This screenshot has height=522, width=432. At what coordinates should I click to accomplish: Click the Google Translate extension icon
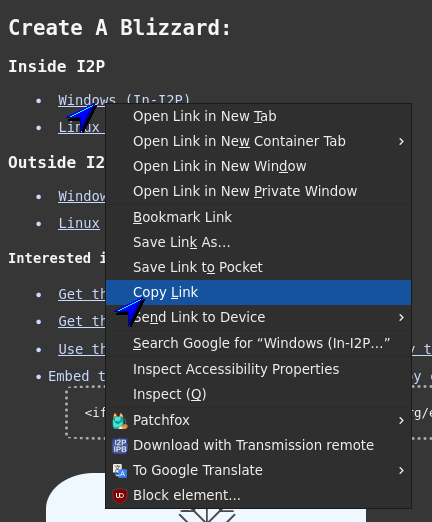(x=120, y=470)
